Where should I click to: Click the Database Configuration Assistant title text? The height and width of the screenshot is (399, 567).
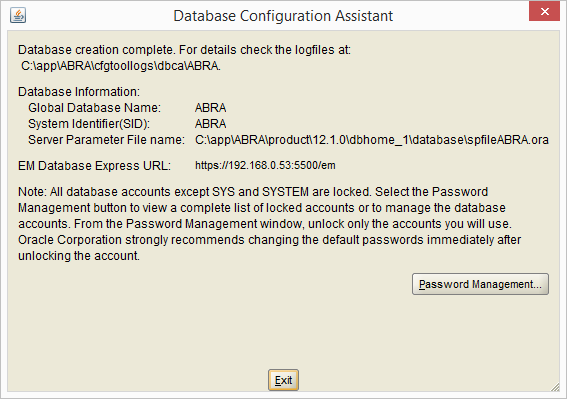(x=283, y=16)
